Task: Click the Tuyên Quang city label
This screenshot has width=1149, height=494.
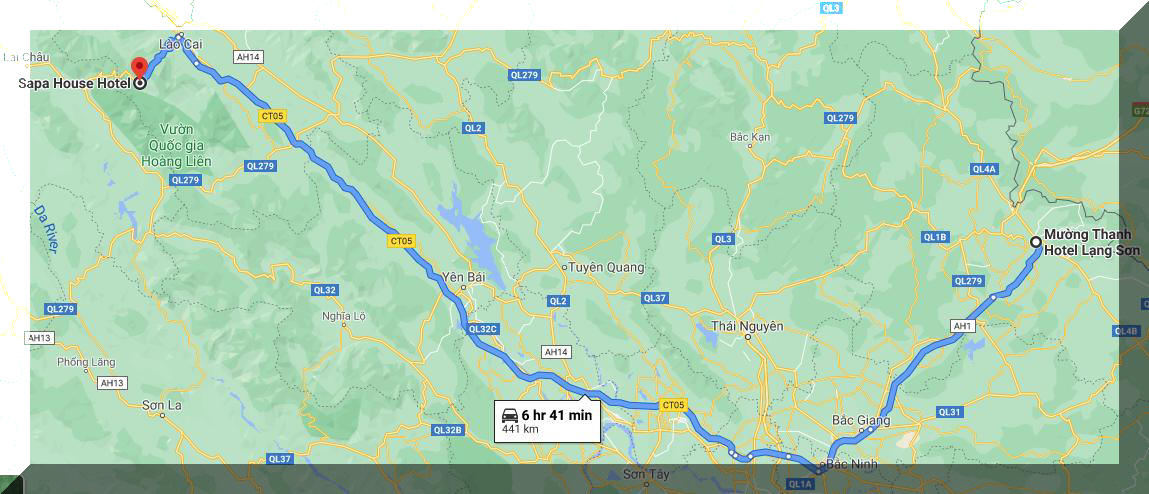Action: pyautogui.click(x=607, y=268)
